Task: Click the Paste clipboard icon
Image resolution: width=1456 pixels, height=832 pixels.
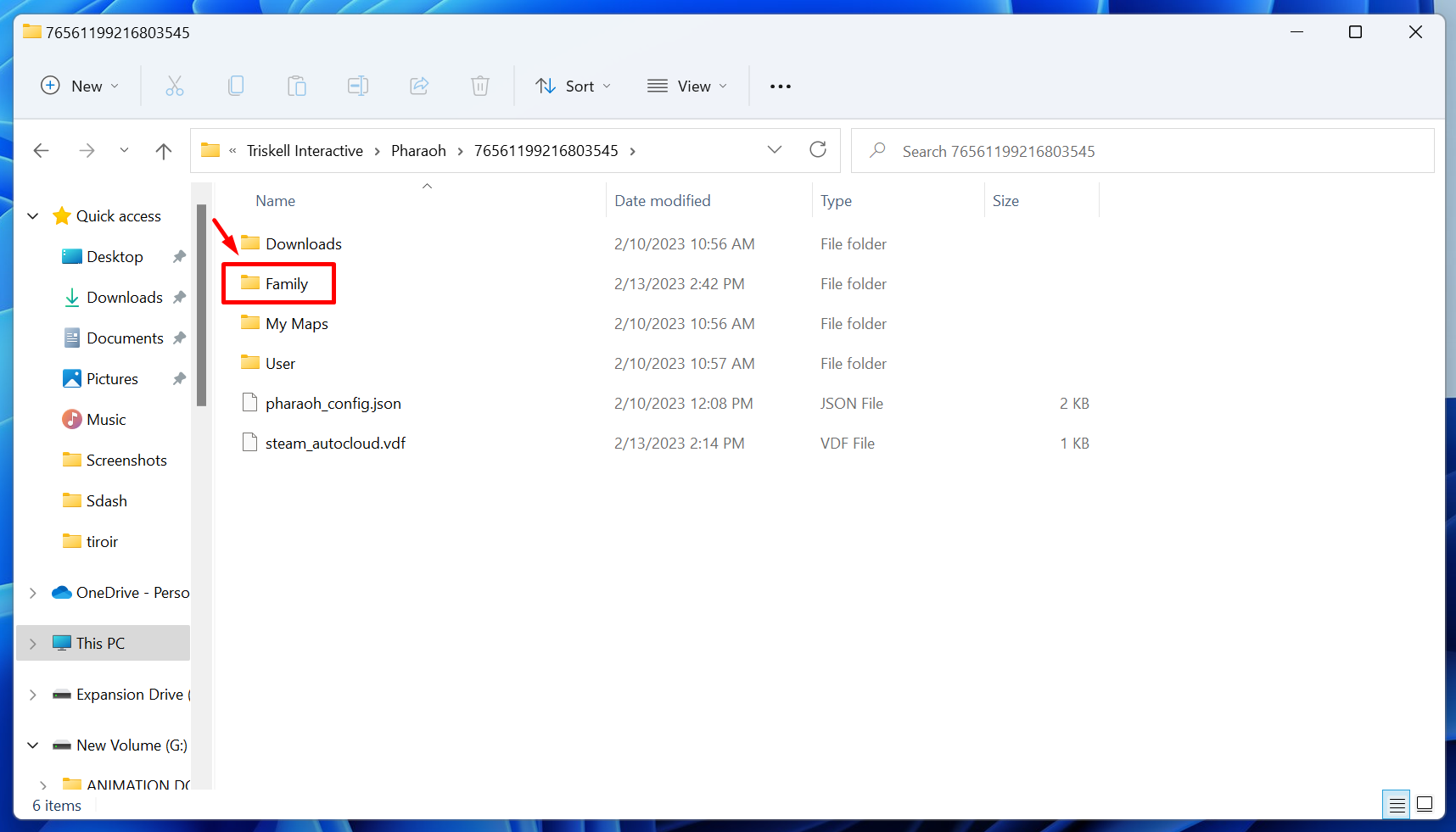Action: click(x=297, y=86)
